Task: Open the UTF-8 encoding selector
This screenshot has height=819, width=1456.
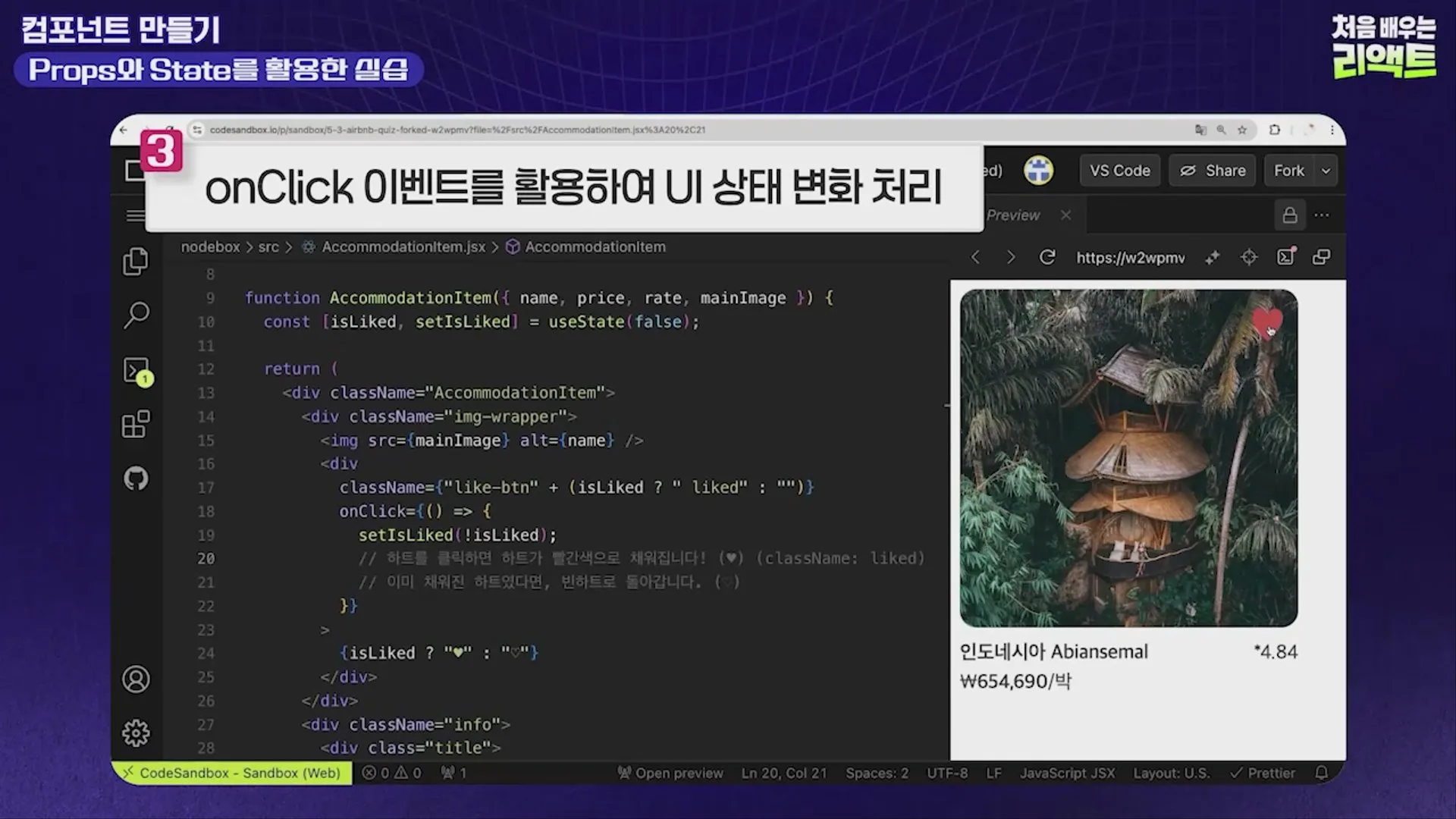Action: pos(947,773)
